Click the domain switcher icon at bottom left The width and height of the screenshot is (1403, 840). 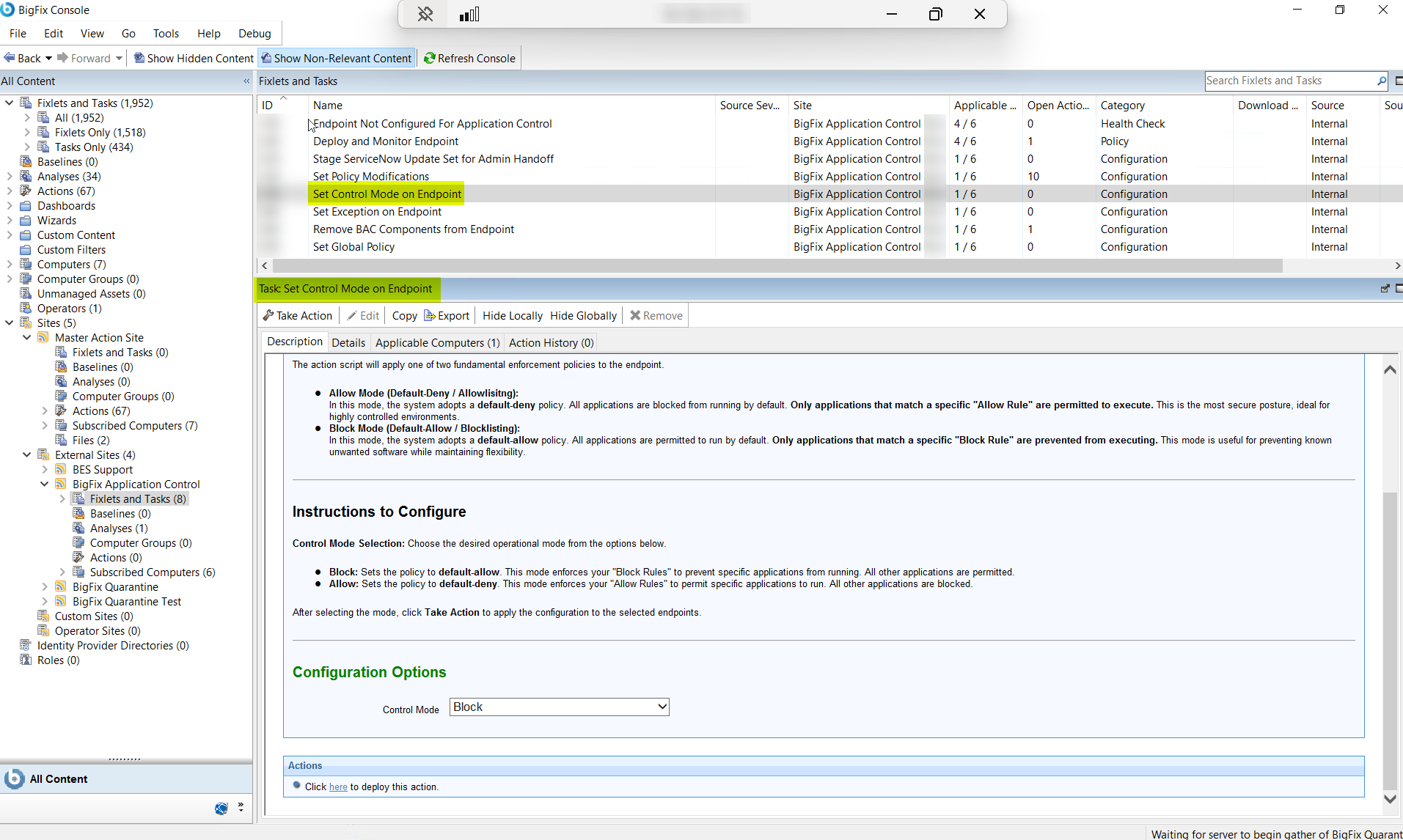221,808
